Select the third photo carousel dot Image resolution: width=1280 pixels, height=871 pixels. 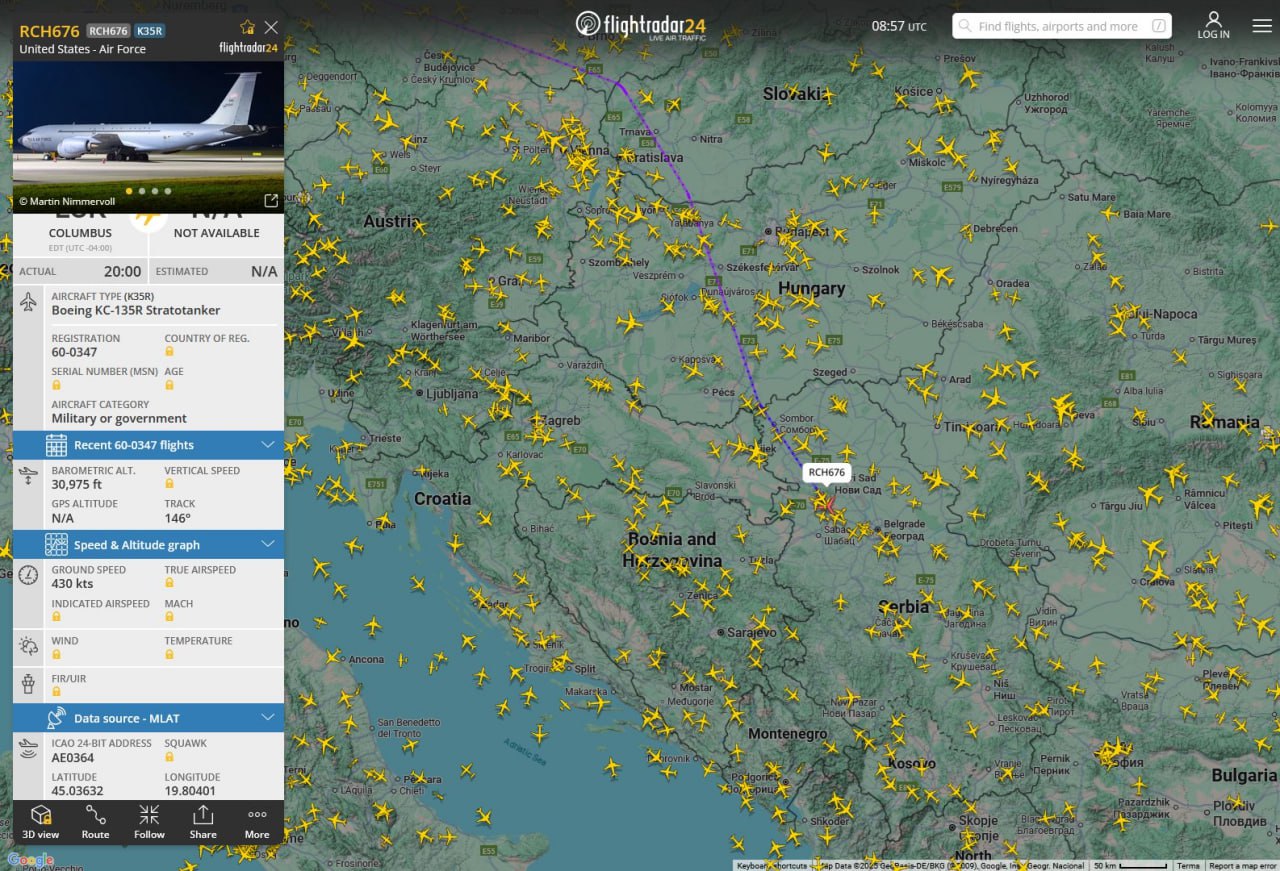155,191
